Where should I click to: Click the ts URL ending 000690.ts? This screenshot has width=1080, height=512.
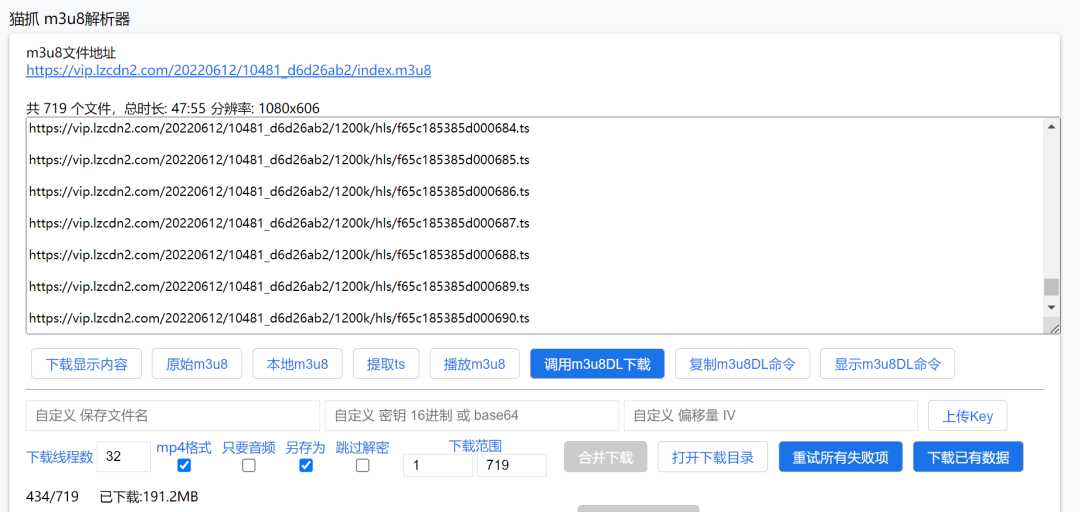(279, 318)
